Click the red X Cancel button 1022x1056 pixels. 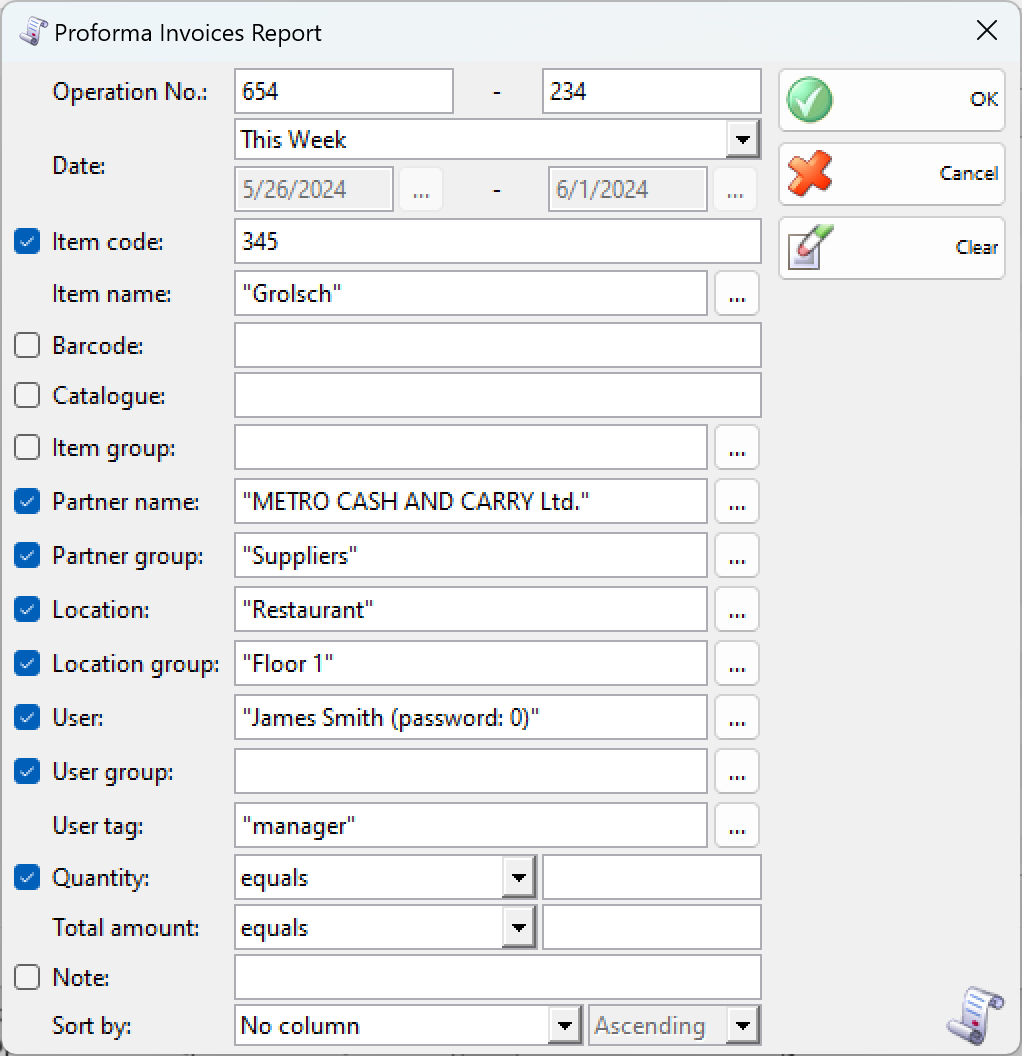pyautogui.click(x=891, y=174)
